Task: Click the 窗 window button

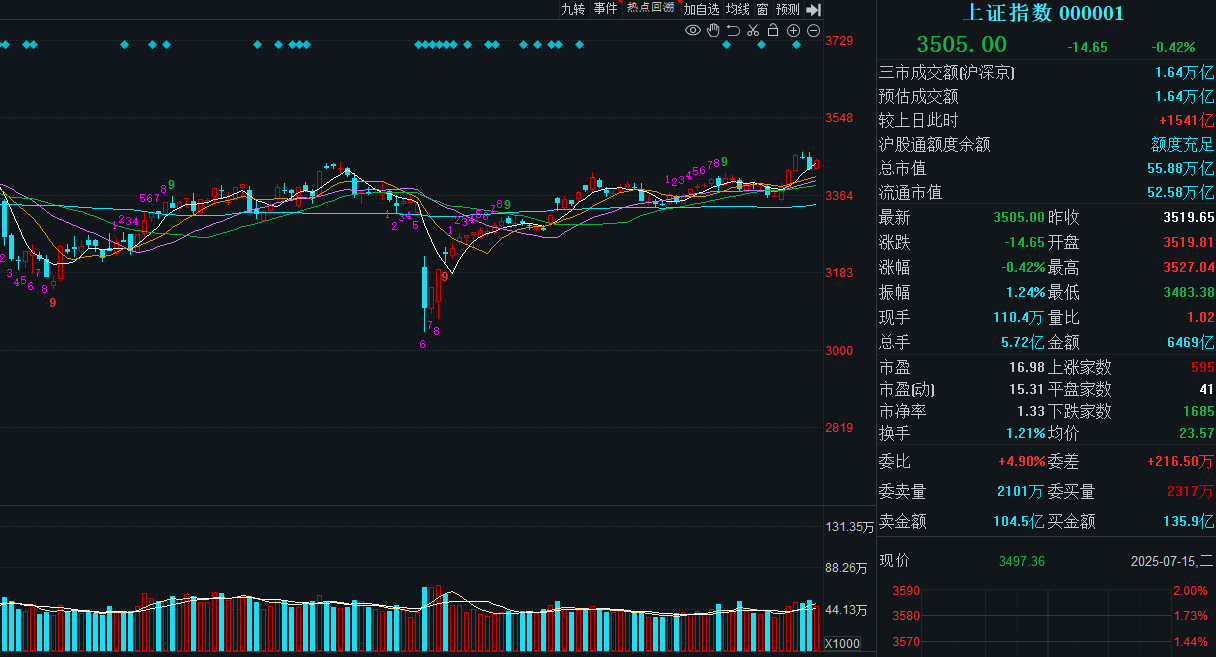Action: 762,9
